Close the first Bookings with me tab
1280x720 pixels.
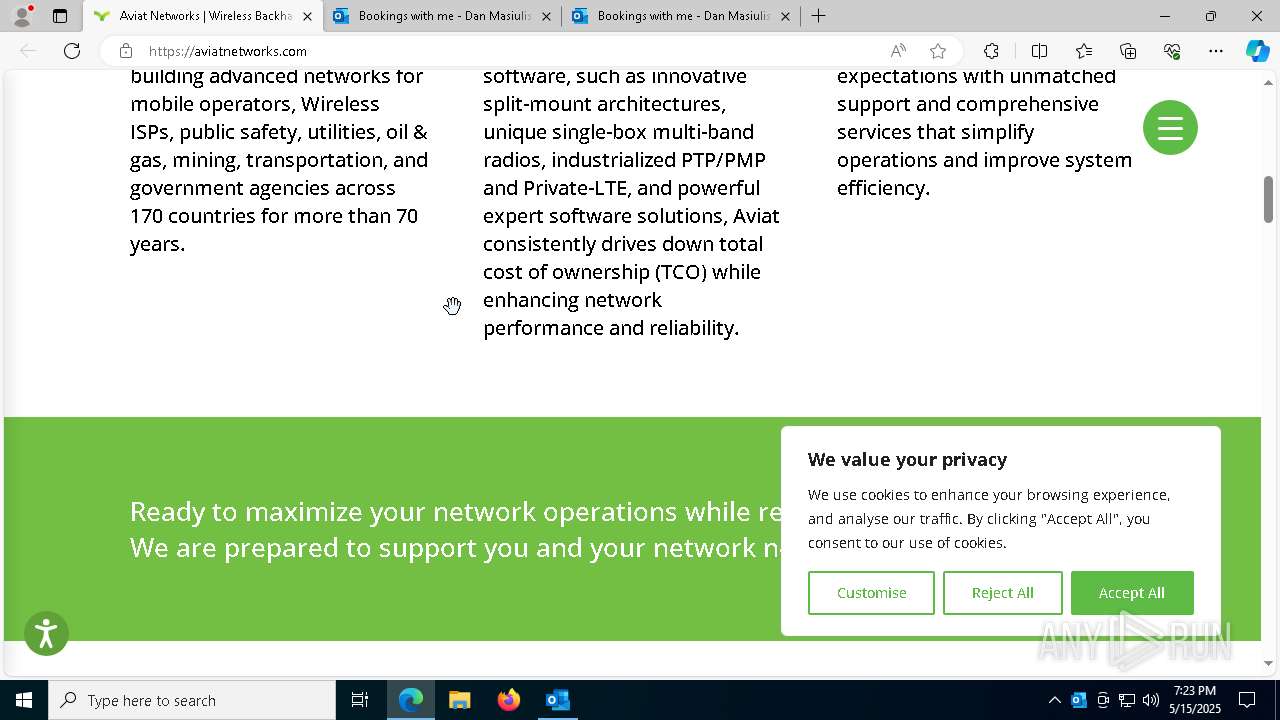click(546, 16)
